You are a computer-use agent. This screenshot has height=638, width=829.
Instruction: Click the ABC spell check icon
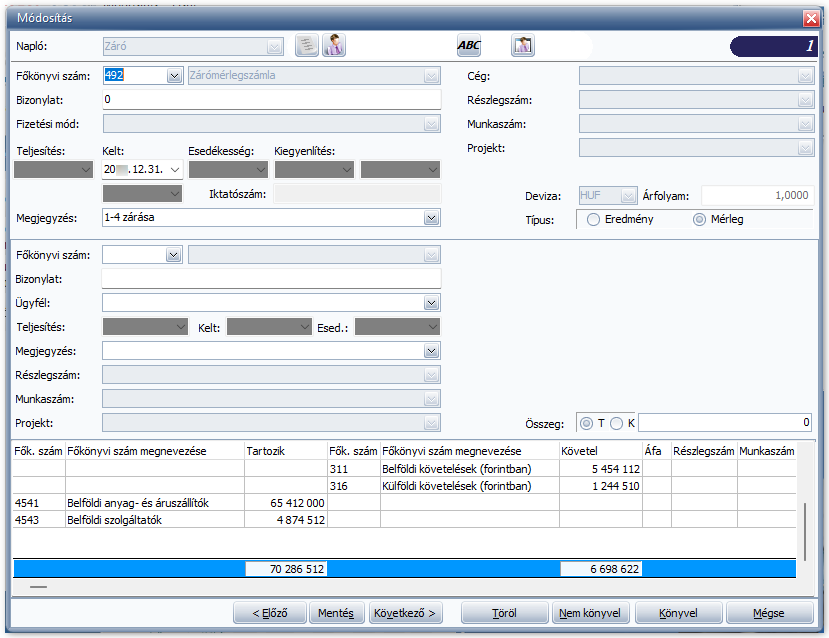469,45
